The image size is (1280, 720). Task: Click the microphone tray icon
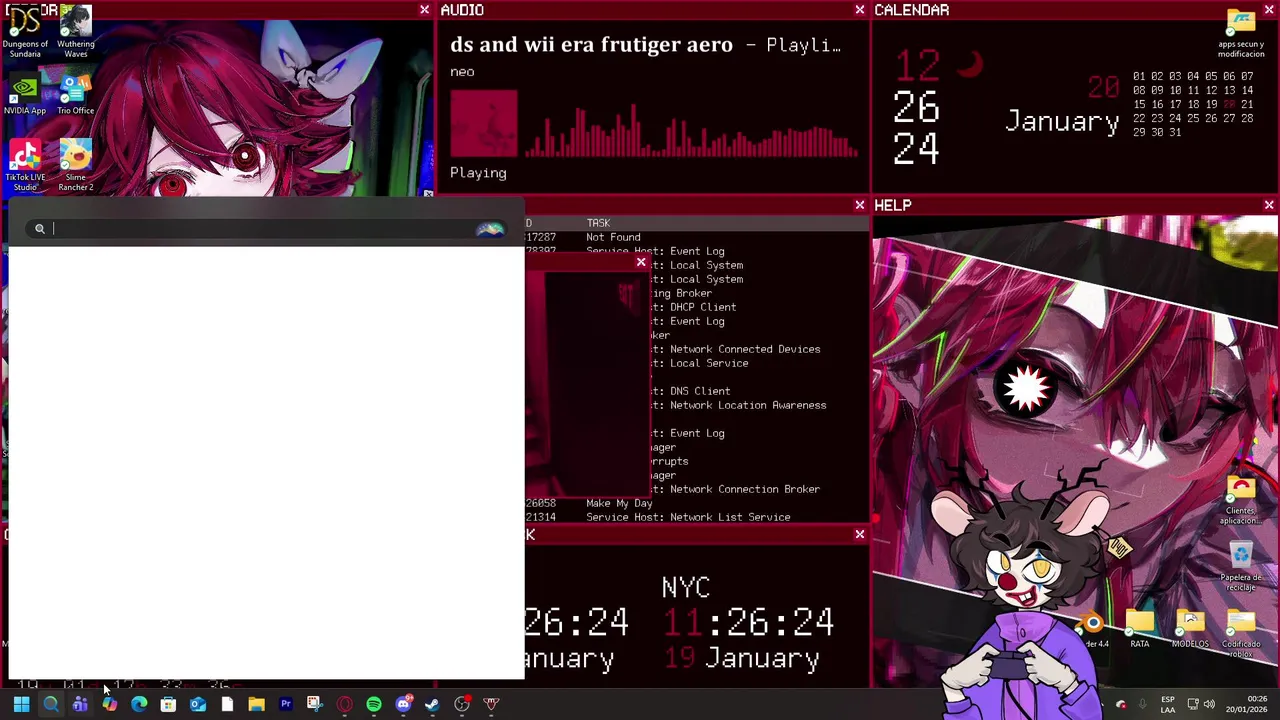click(1143, 705)
